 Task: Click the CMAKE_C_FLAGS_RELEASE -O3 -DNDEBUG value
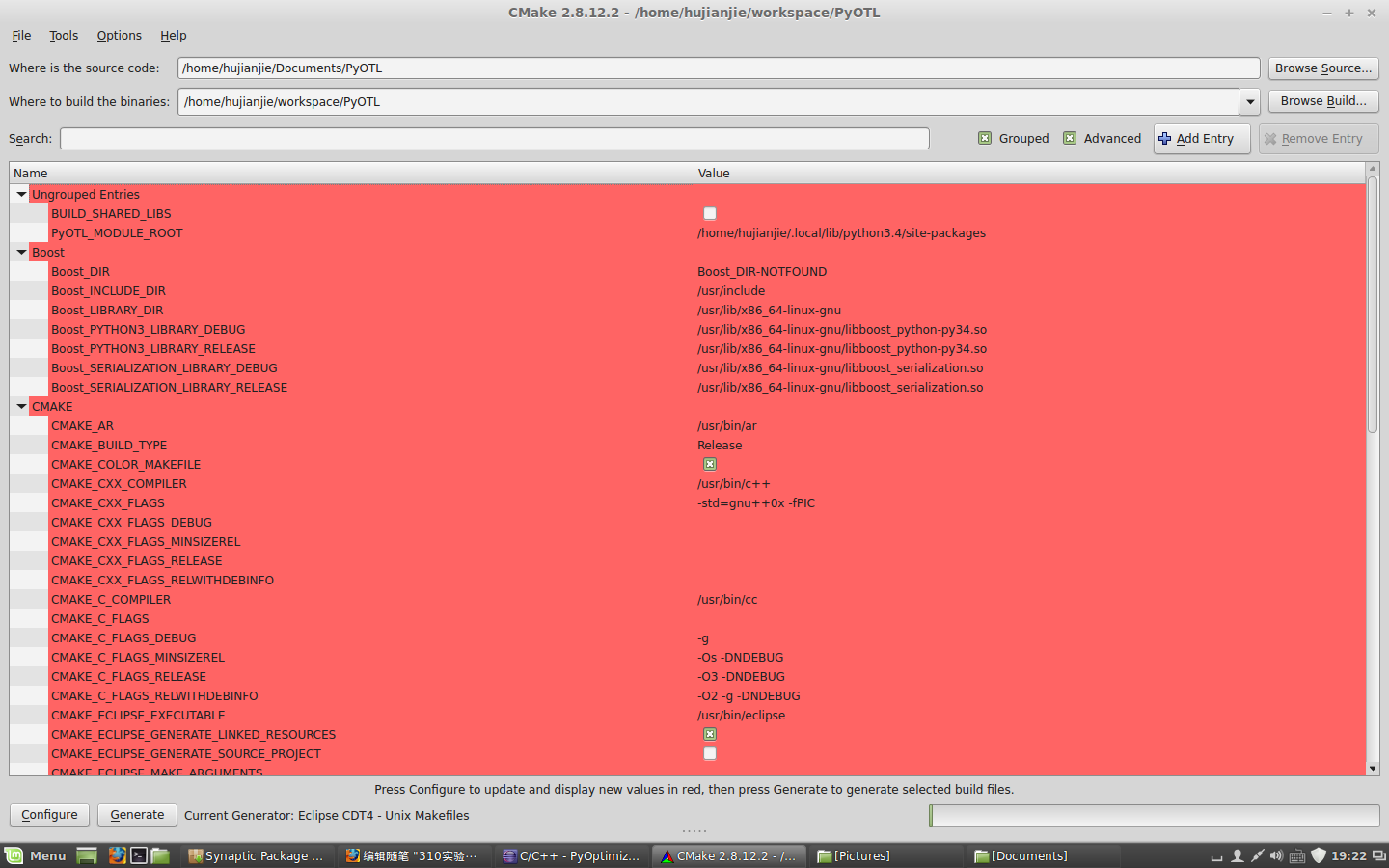[742, 677]
